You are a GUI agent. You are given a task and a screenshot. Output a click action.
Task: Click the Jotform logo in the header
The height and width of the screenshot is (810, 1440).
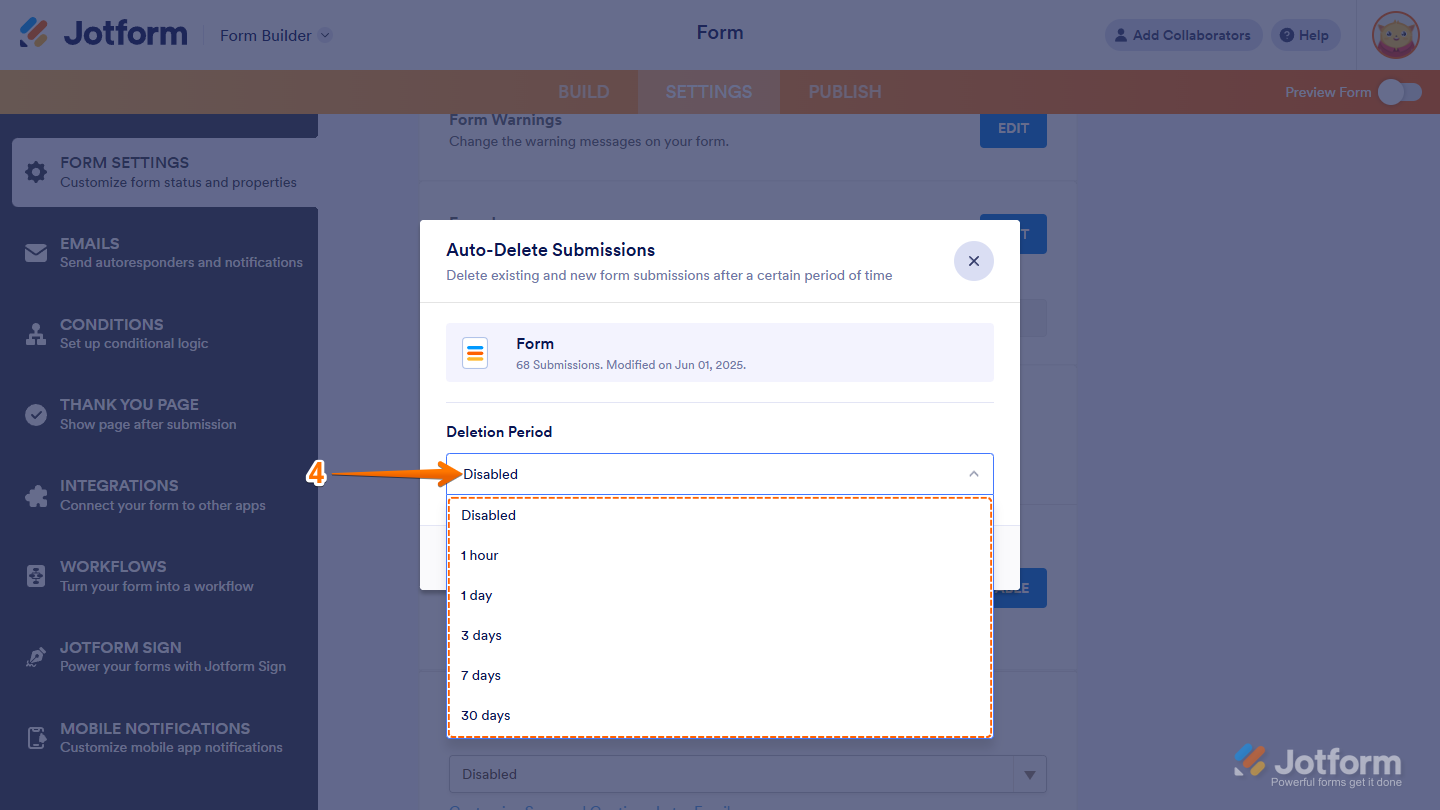(103, 33)
